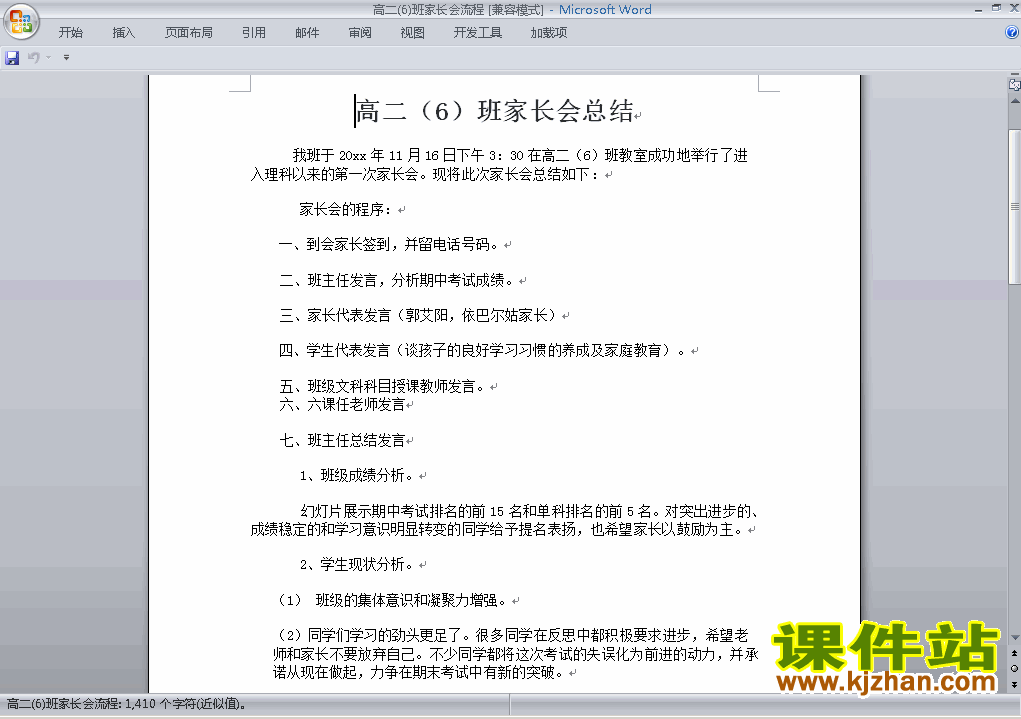
Task: Open the 页面布局 ribbon tab
Action: (189, 33)
